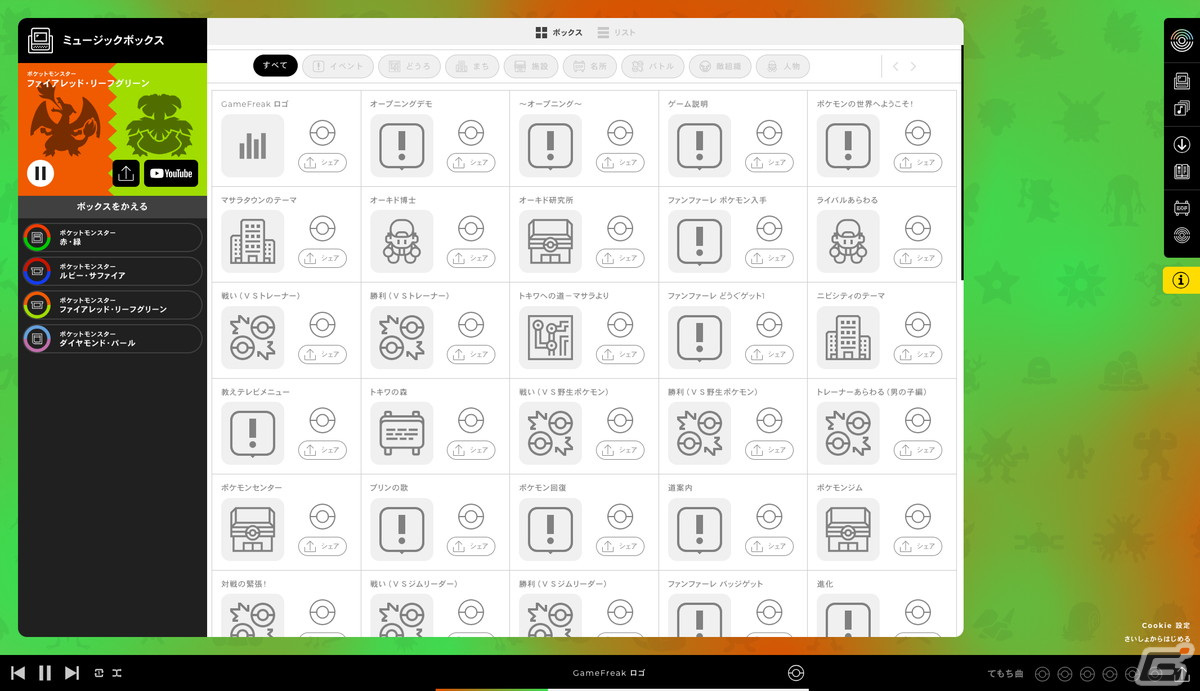This screenshot has width=1200, height=691.
Task: Play the マサラタウンのテーマ town icon
Action: point(252,241)
